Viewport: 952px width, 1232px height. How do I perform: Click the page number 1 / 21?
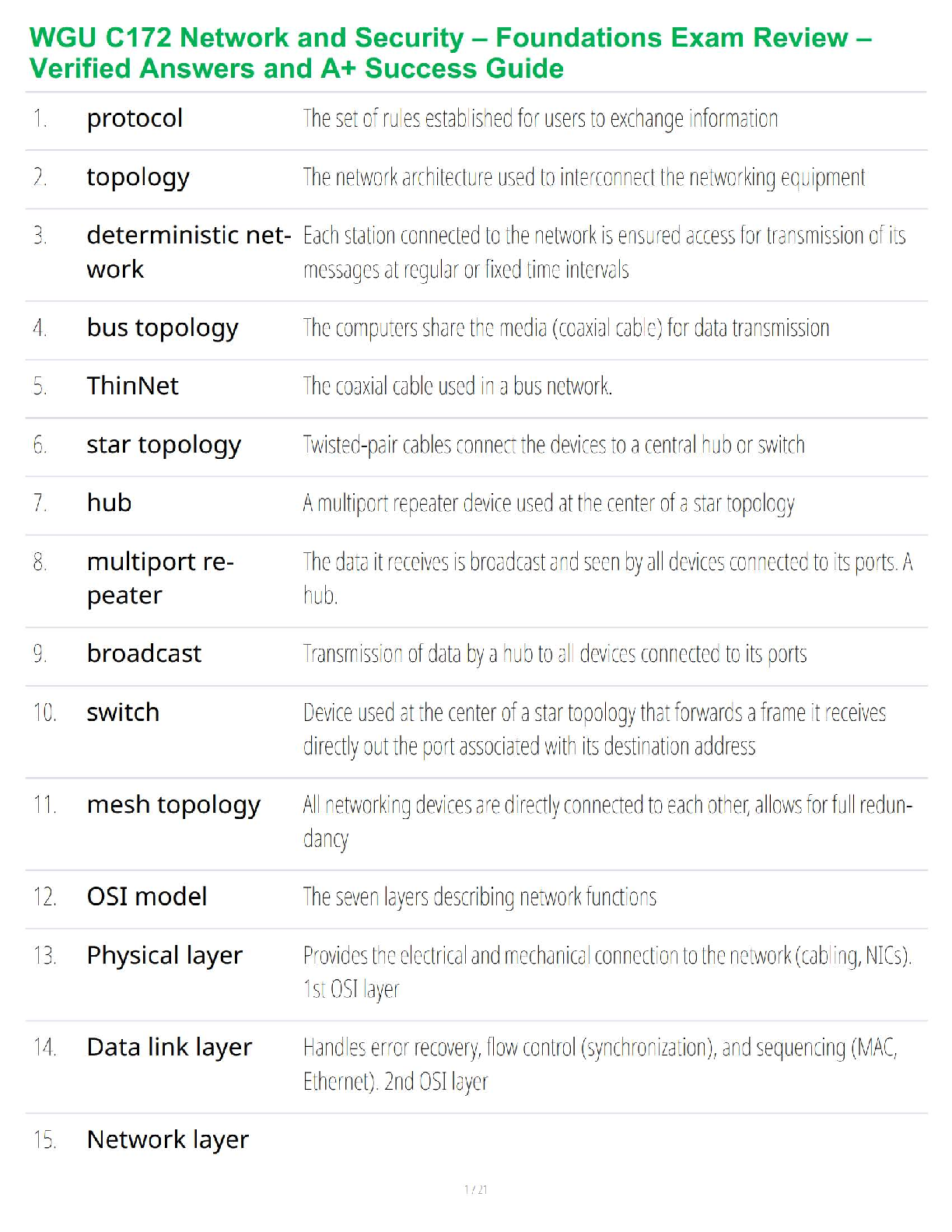(x=475, y=1189)
